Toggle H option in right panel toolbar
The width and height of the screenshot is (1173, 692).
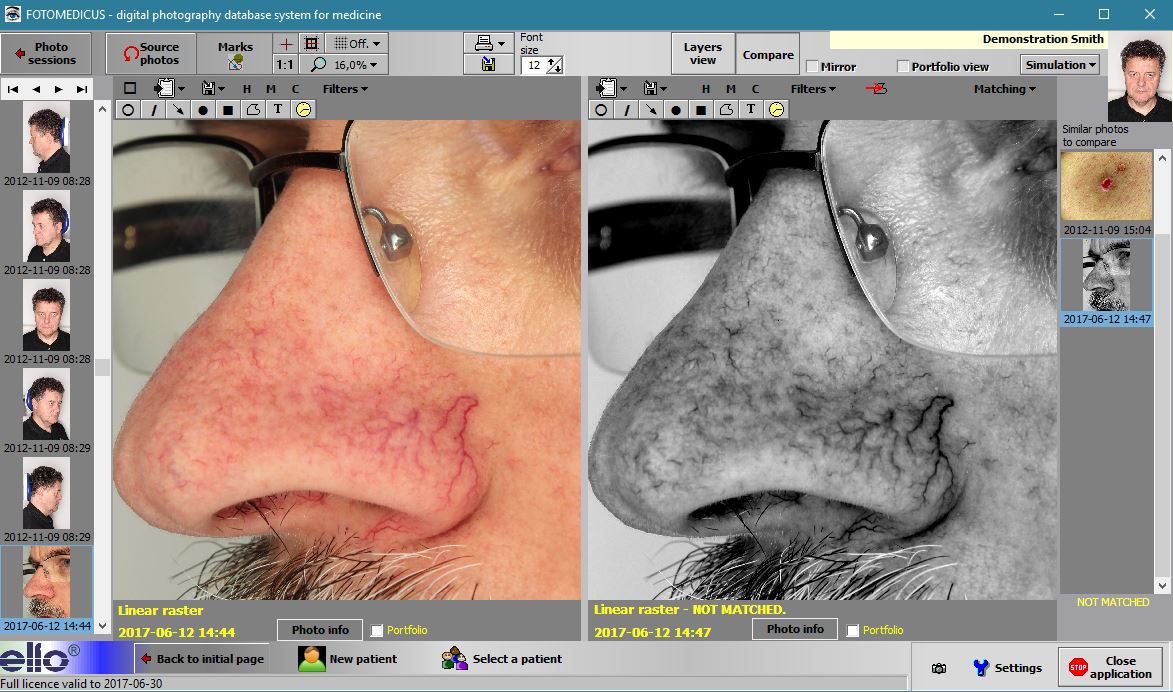point(705,89)
